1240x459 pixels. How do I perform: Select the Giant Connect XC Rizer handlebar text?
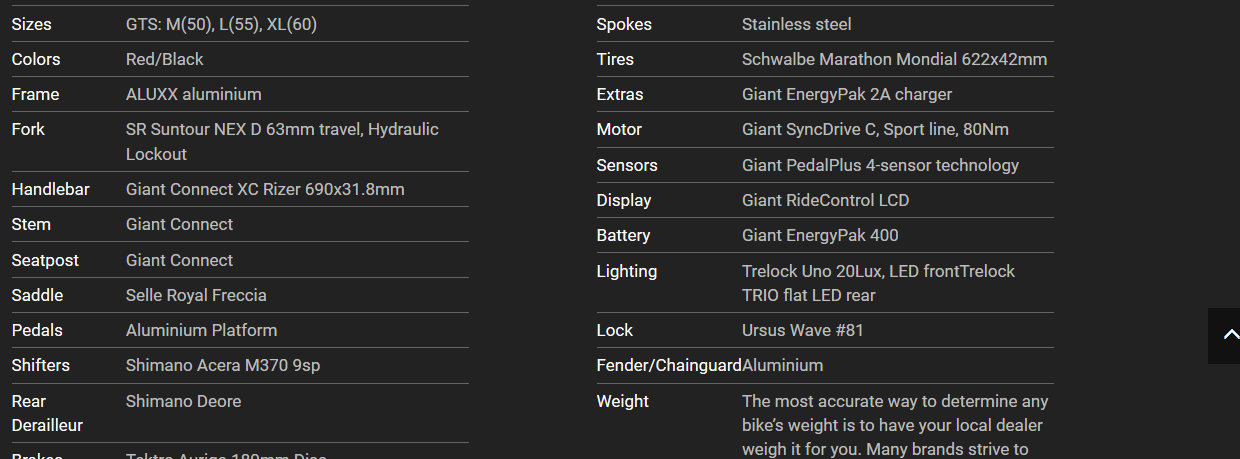pos(265,189)
